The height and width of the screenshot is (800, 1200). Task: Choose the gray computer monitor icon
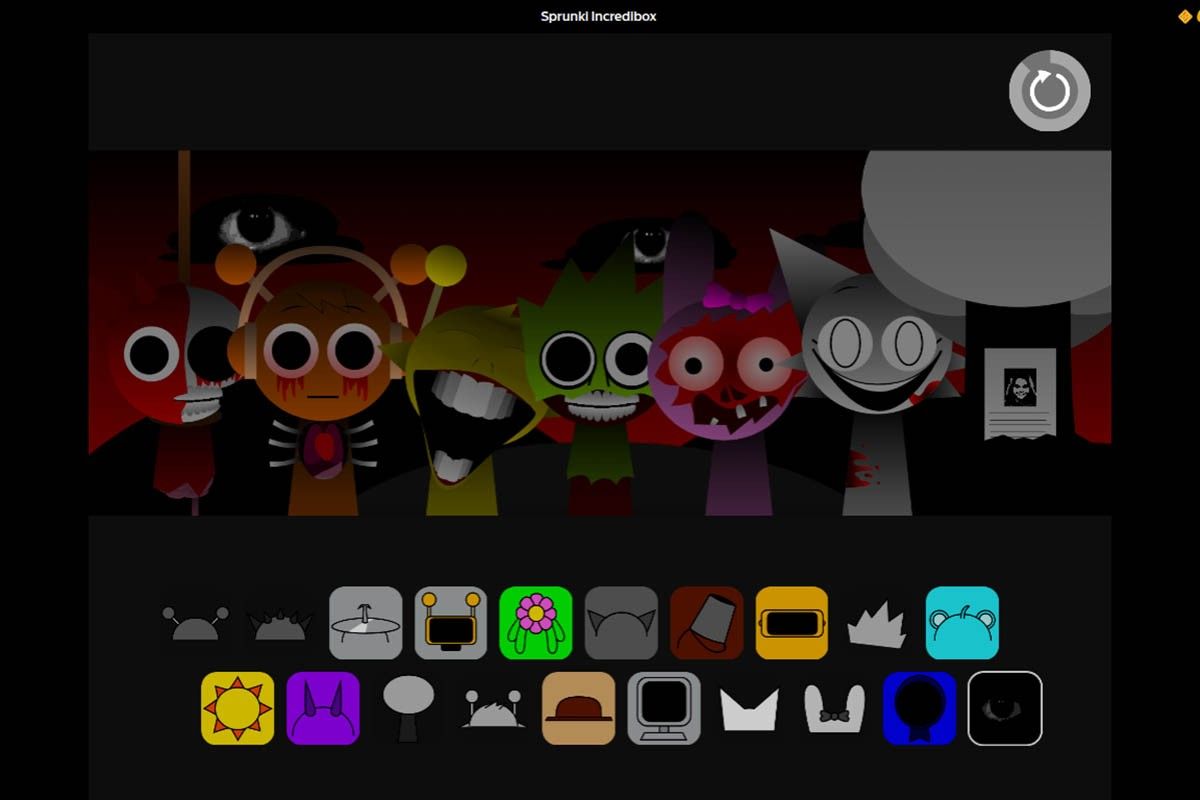(x=664, y=708)
